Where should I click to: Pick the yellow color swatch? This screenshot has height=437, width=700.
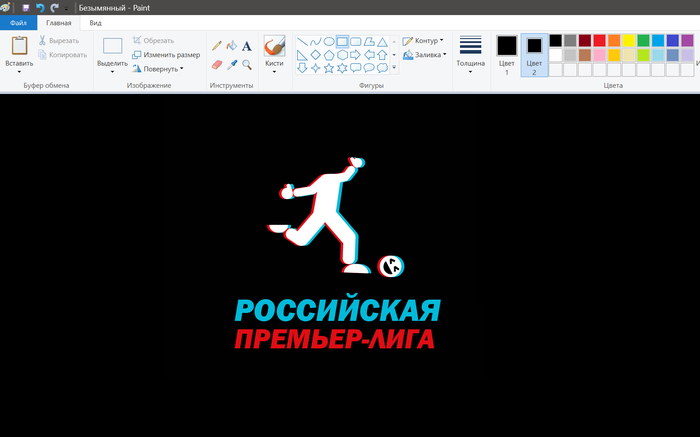coord(629,41)
